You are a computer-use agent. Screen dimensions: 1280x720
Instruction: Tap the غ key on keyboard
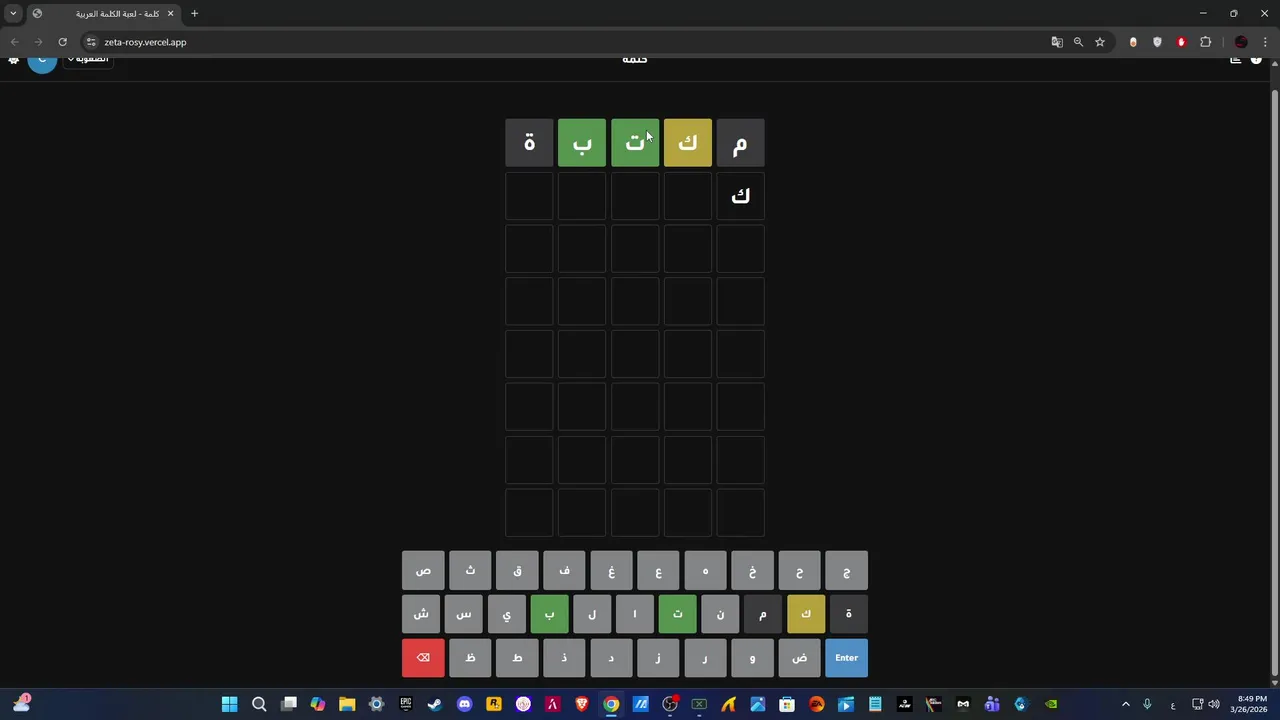click(611, 571)
